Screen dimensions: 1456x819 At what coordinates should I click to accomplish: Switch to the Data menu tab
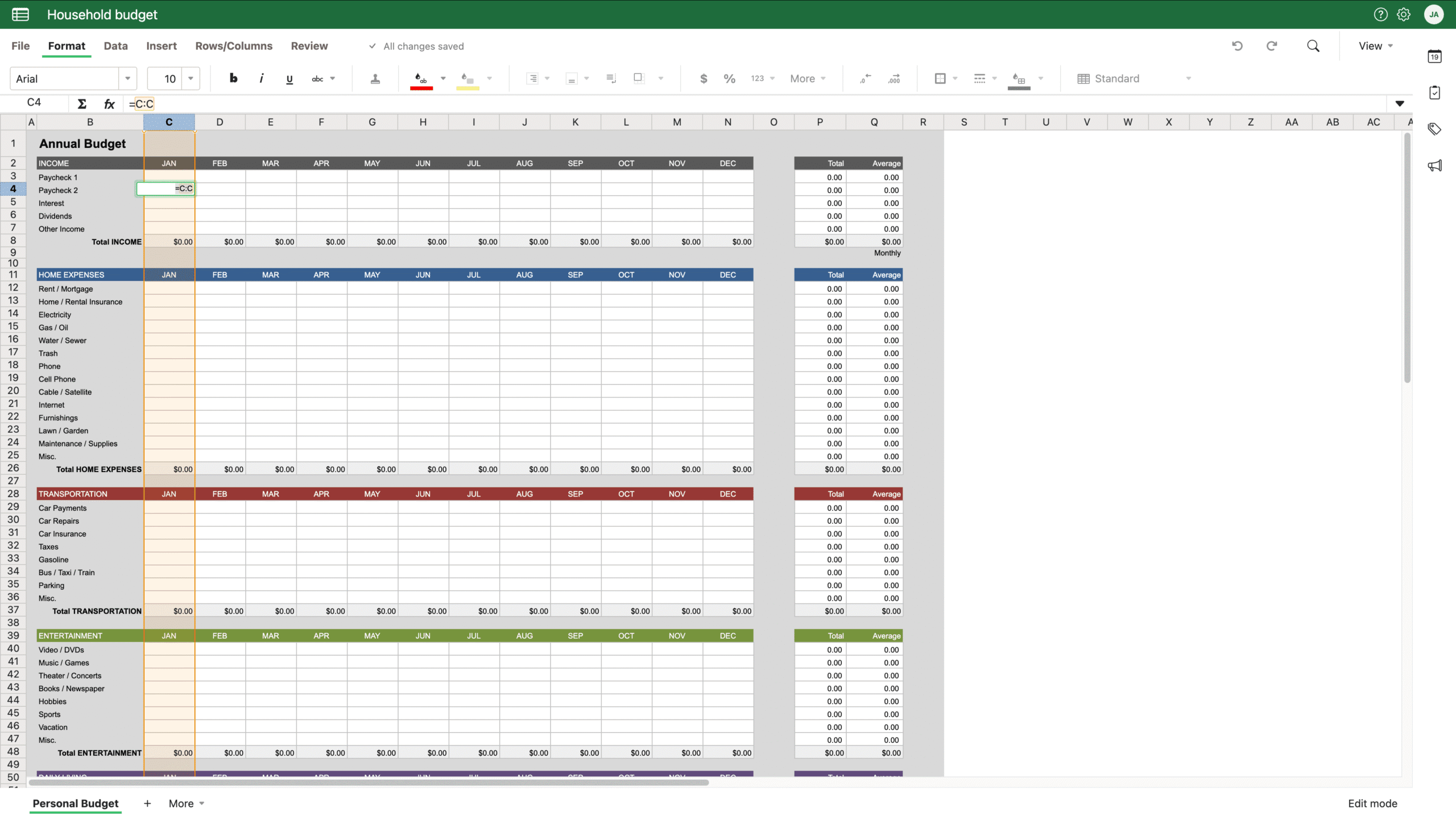(115, 46)
